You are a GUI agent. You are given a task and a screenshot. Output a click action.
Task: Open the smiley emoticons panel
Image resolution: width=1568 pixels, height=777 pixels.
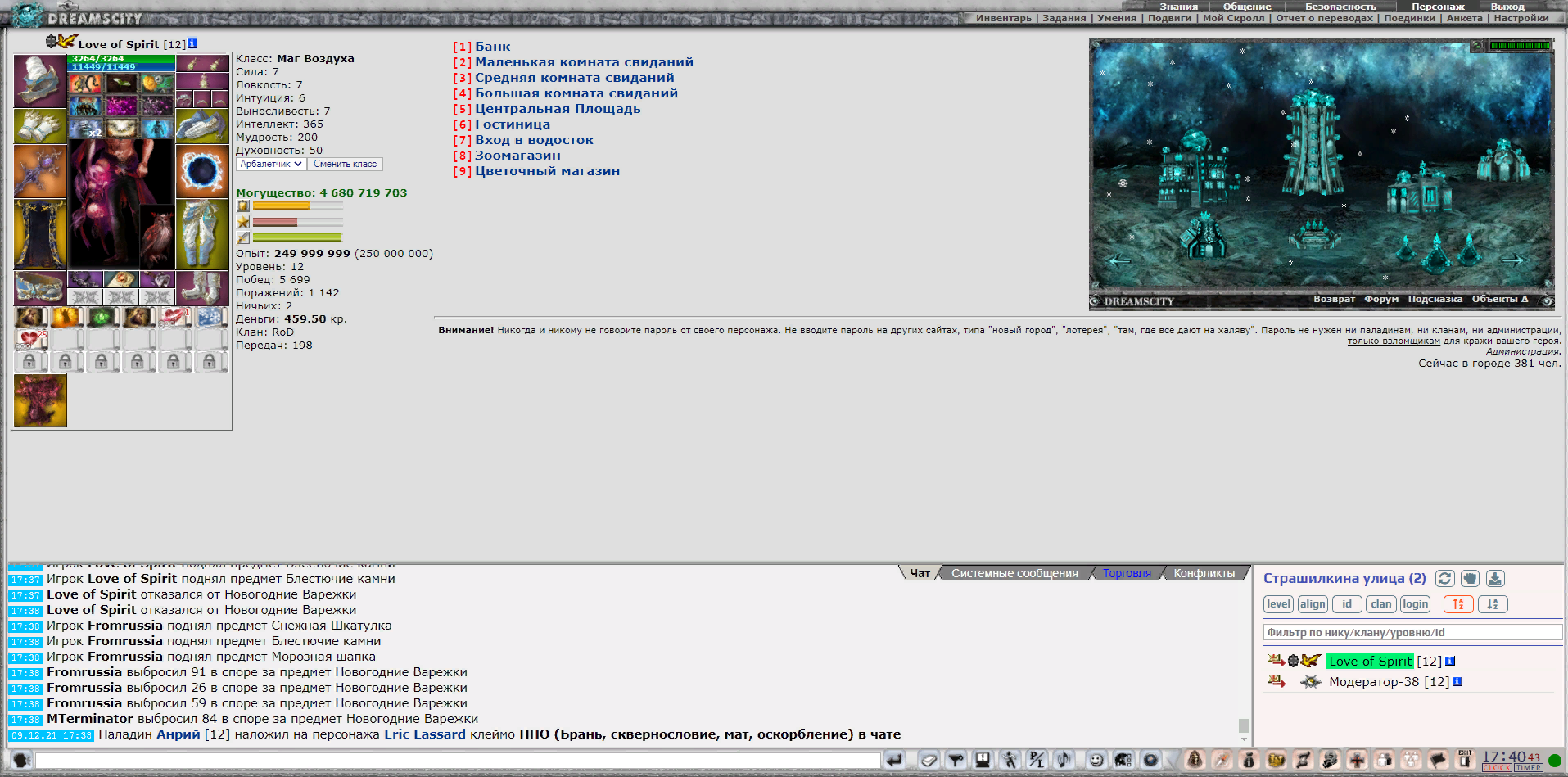point(1096,760)
